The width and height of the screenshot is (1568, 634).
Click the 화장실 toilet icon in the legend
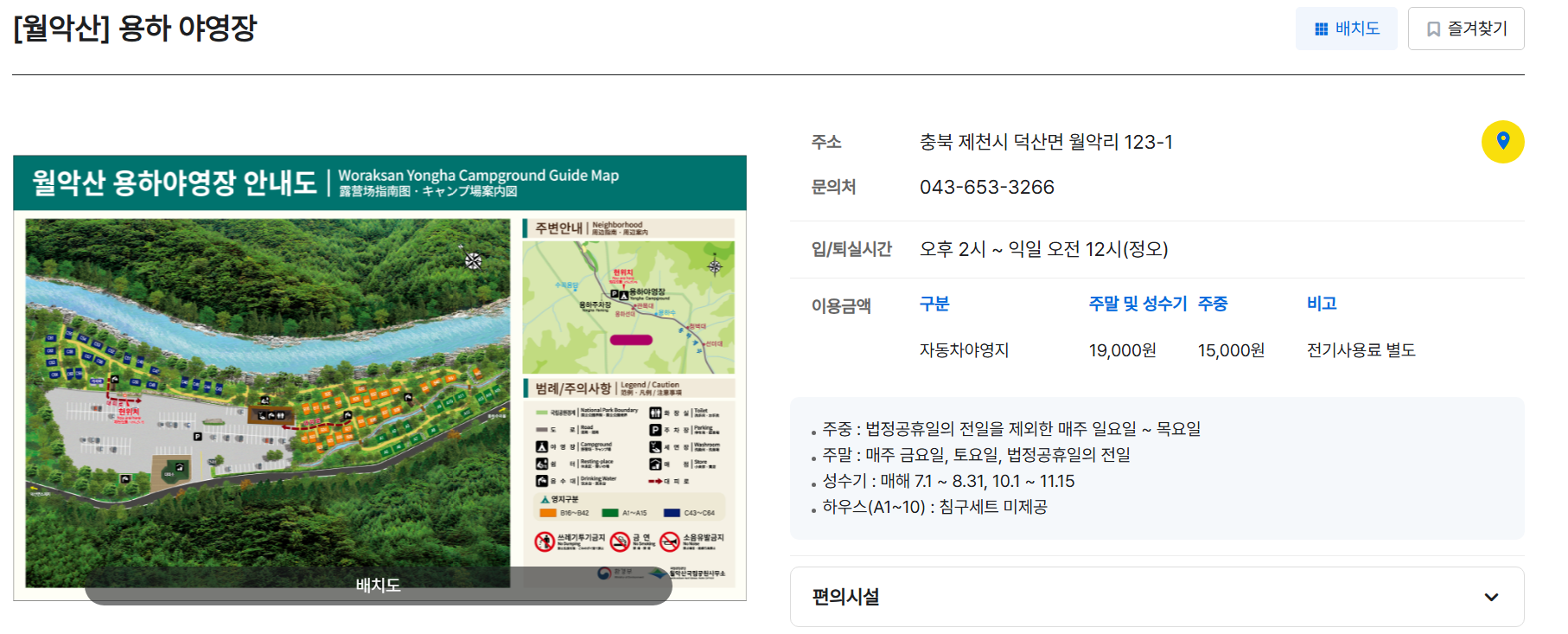tap(655, 413)
